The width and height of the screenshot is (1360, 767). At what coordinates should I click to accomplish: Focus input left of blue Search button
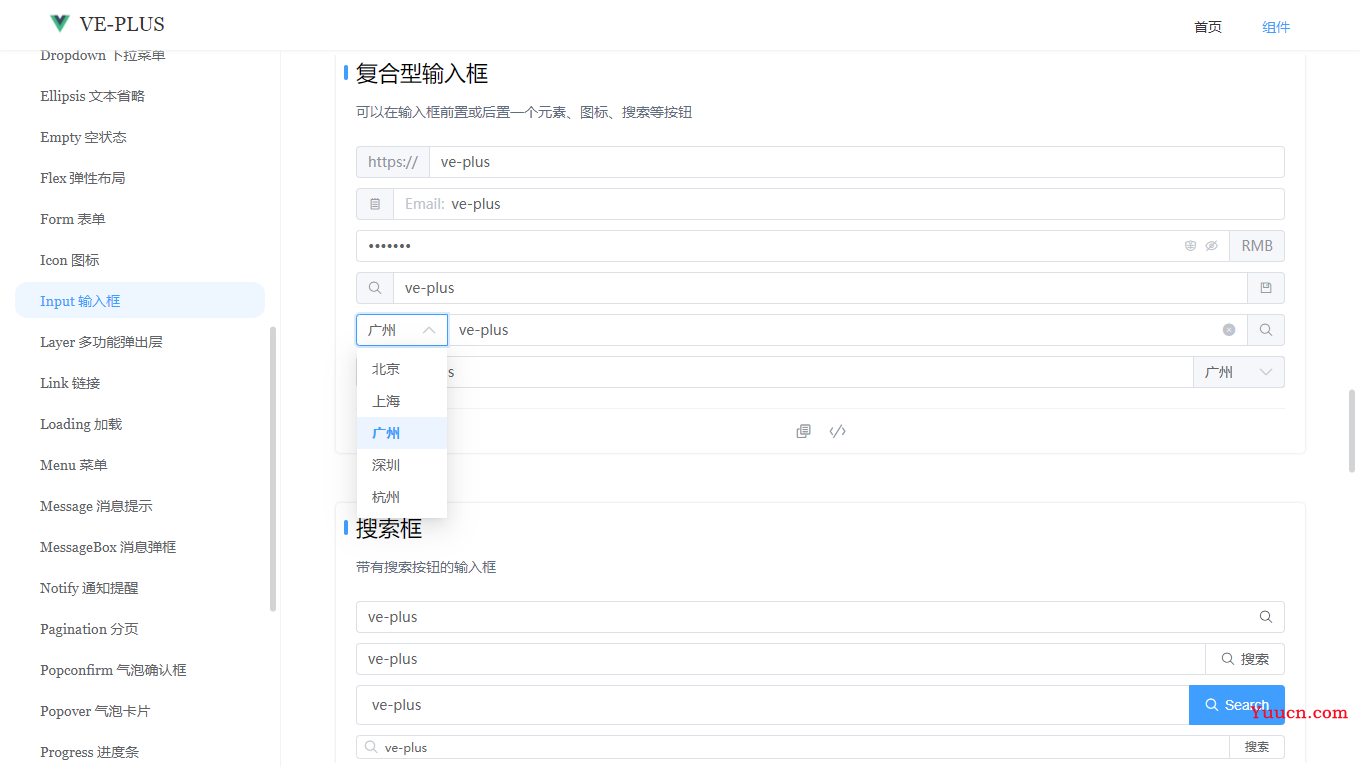click(x=772, y=705)
